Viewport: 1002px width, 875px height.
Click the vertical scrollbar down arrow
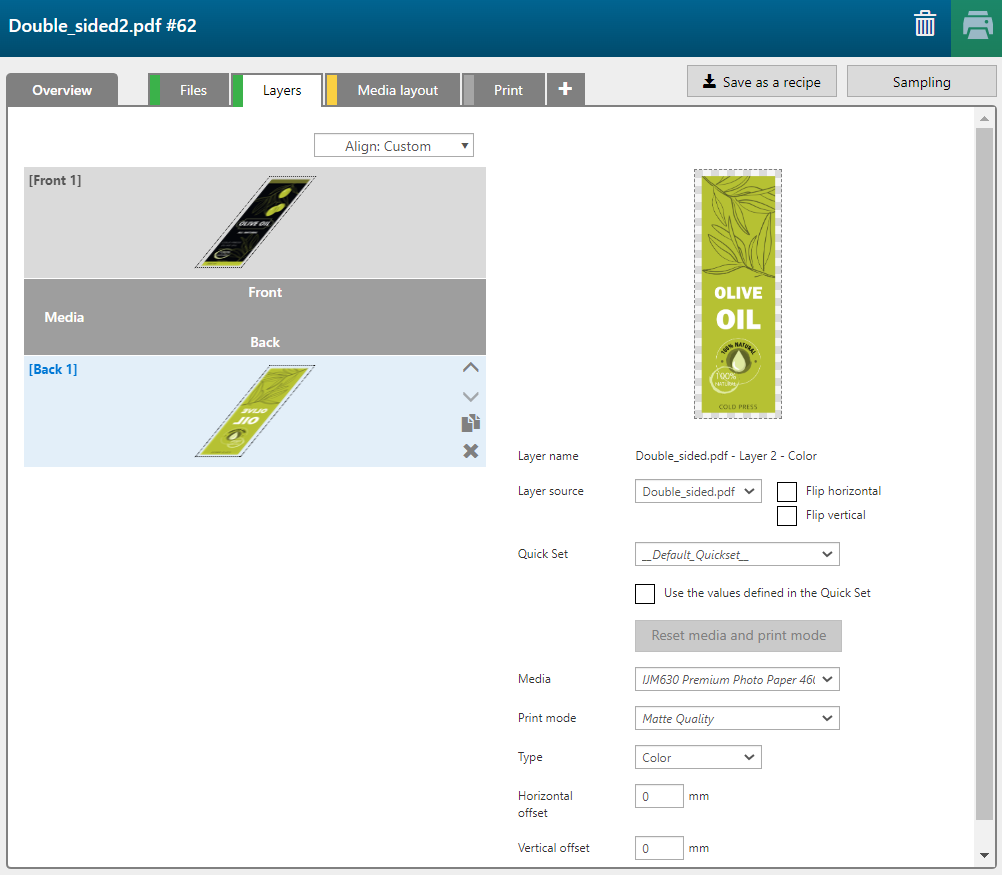(984, 855)
